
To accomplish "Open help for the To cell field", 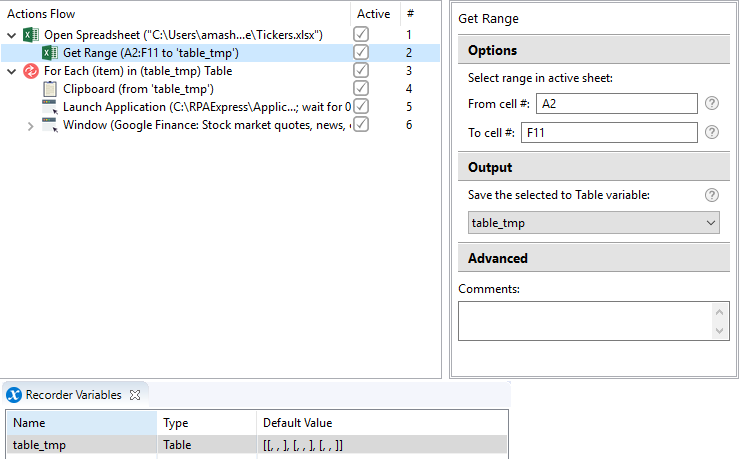I will 712,132.
